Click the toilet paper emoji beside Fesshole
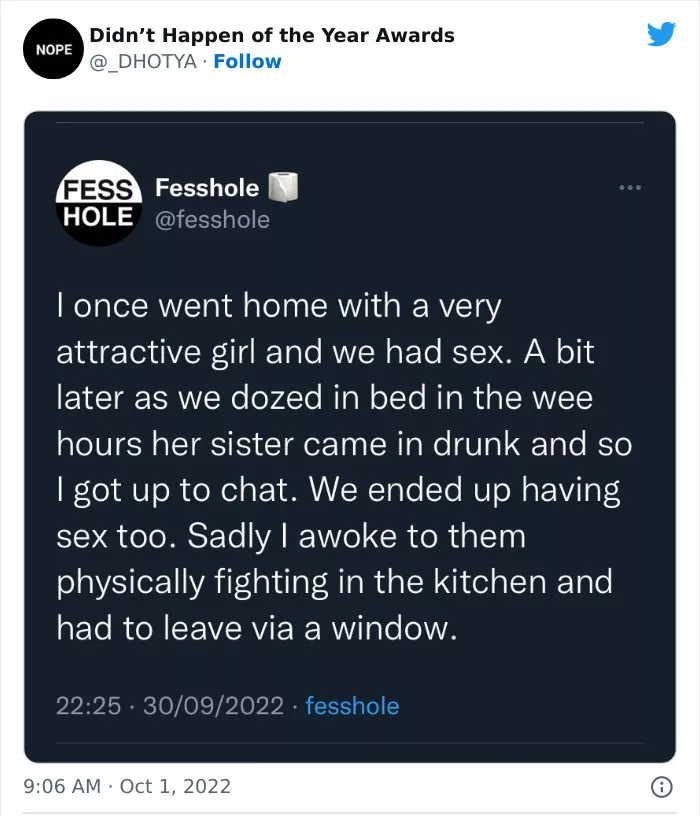Viewport: 700px width, 816px height. point(285,187)
